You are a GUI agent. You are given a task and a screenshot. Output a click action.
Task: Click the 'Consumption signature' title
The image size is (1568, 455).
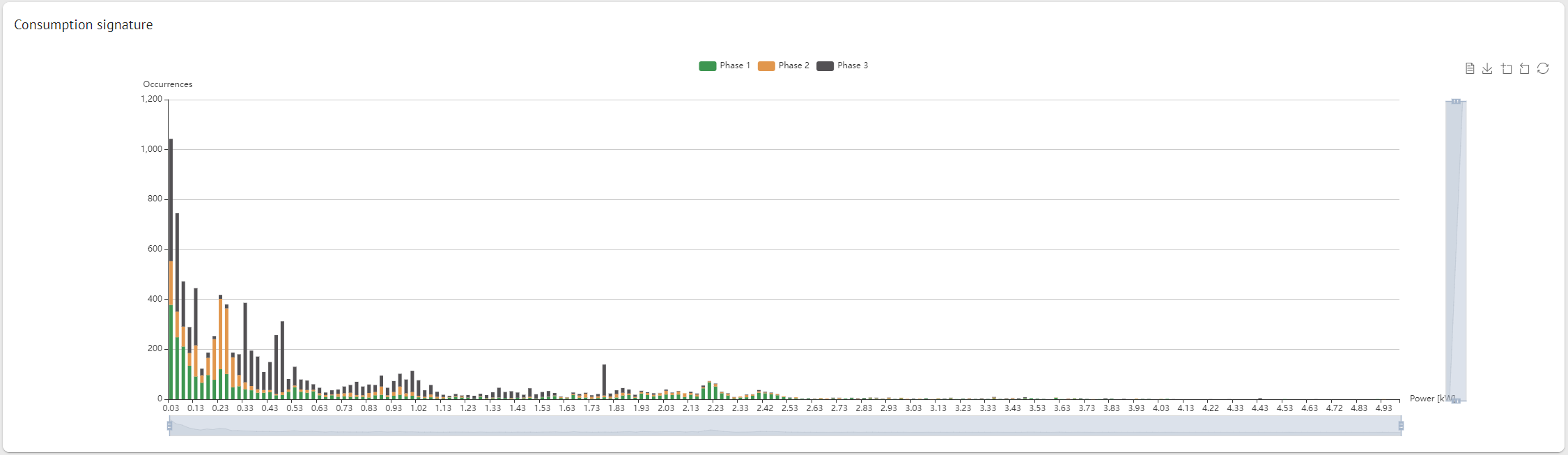tap(84, 24)
